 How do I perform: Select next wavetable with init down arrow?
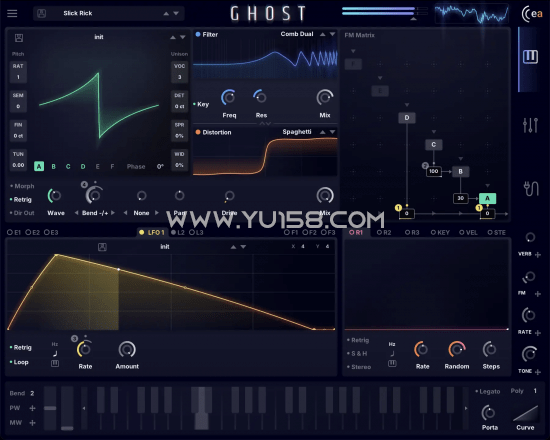(183, 37)
